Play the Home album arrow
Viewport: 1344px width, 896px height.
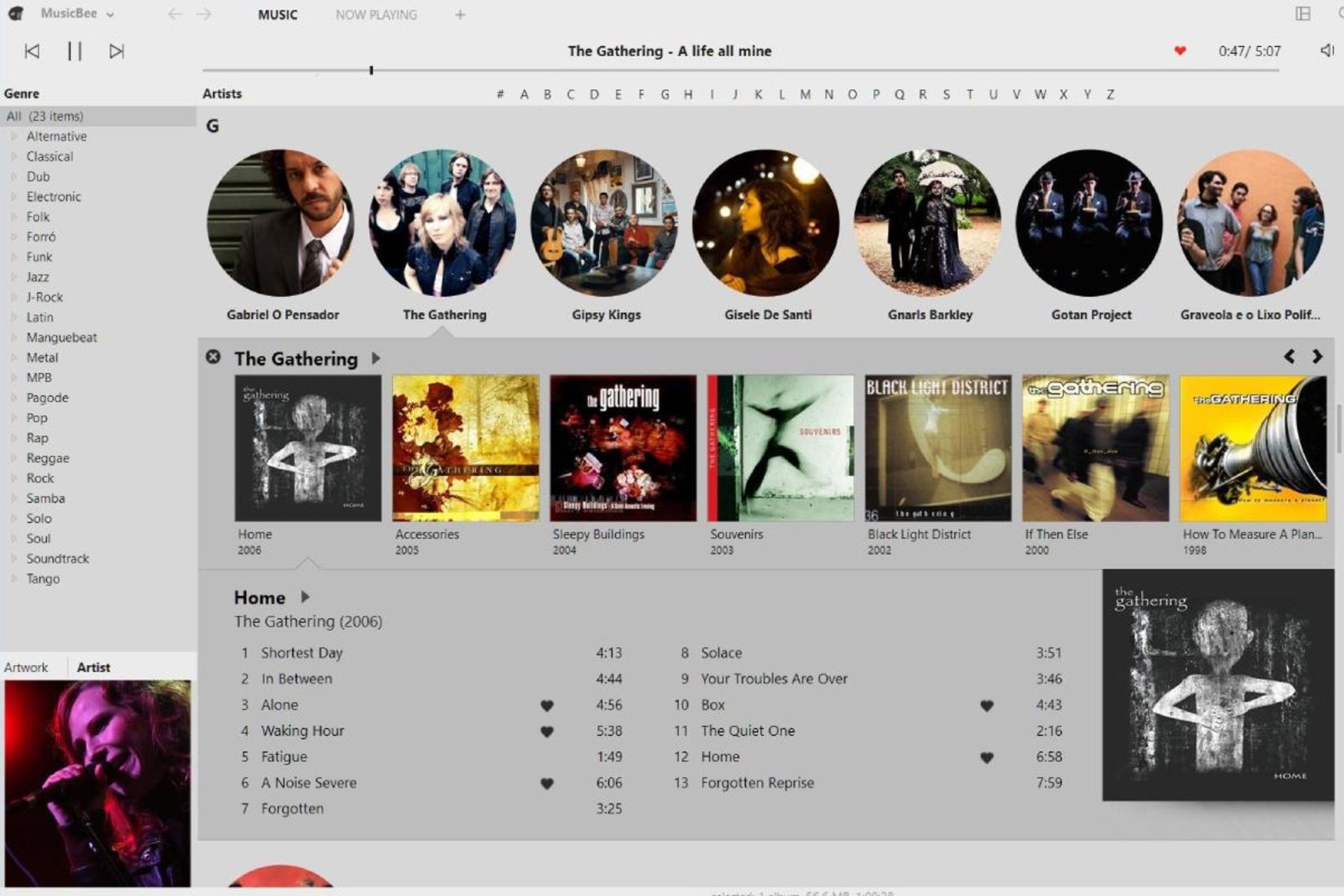click(x=305, y=597)
